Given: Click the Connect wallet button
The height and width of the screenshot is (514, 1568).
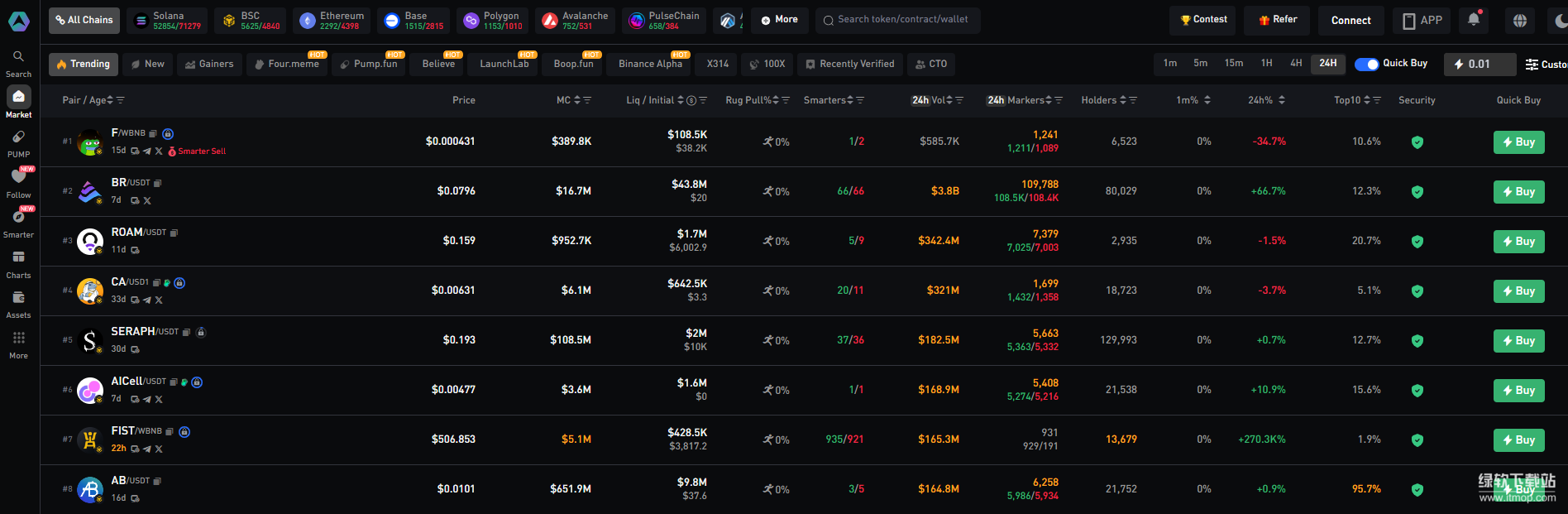Looking at the screenshot, I should point(1350,20).
